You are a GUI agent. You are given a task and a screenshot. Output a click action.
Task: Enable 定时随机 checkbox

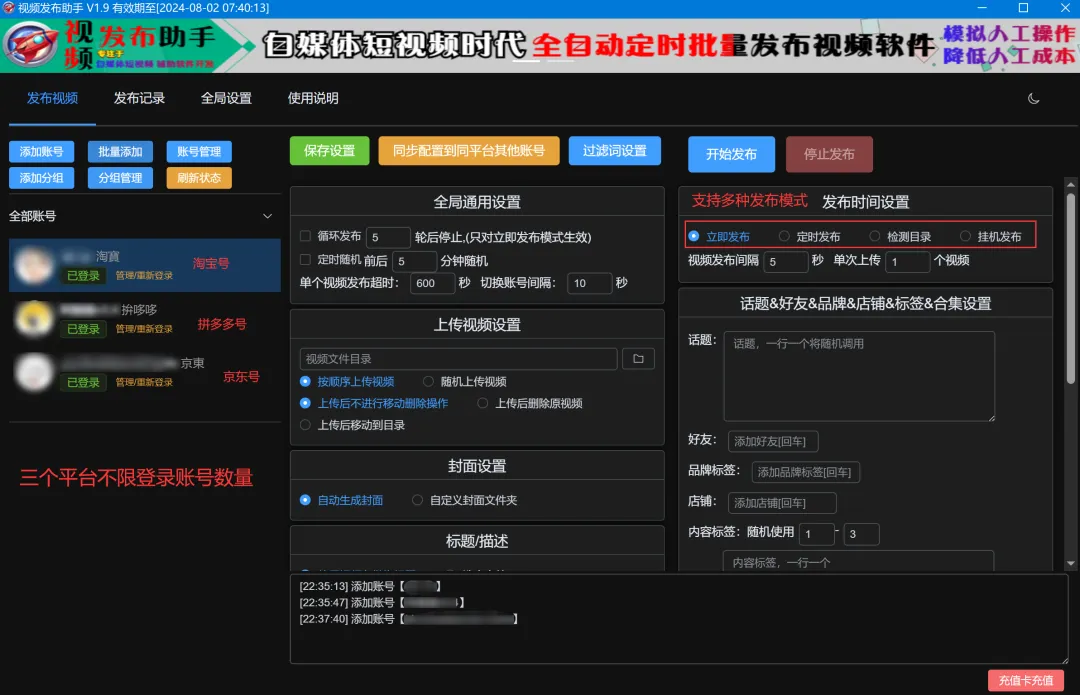(305, 260)
